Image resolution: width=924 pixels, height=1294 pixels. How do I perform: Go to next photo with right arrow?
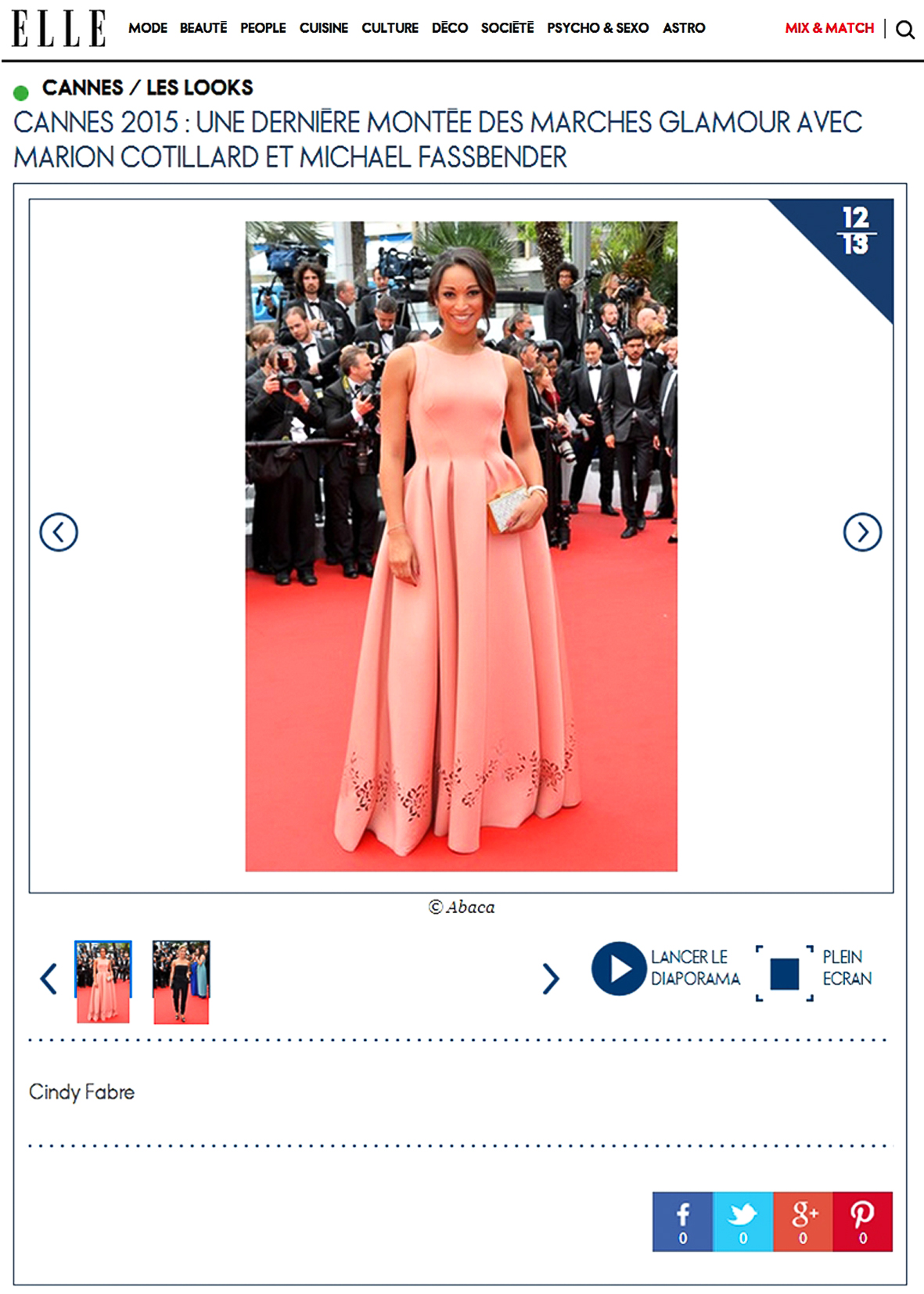(x=862, y=532)
